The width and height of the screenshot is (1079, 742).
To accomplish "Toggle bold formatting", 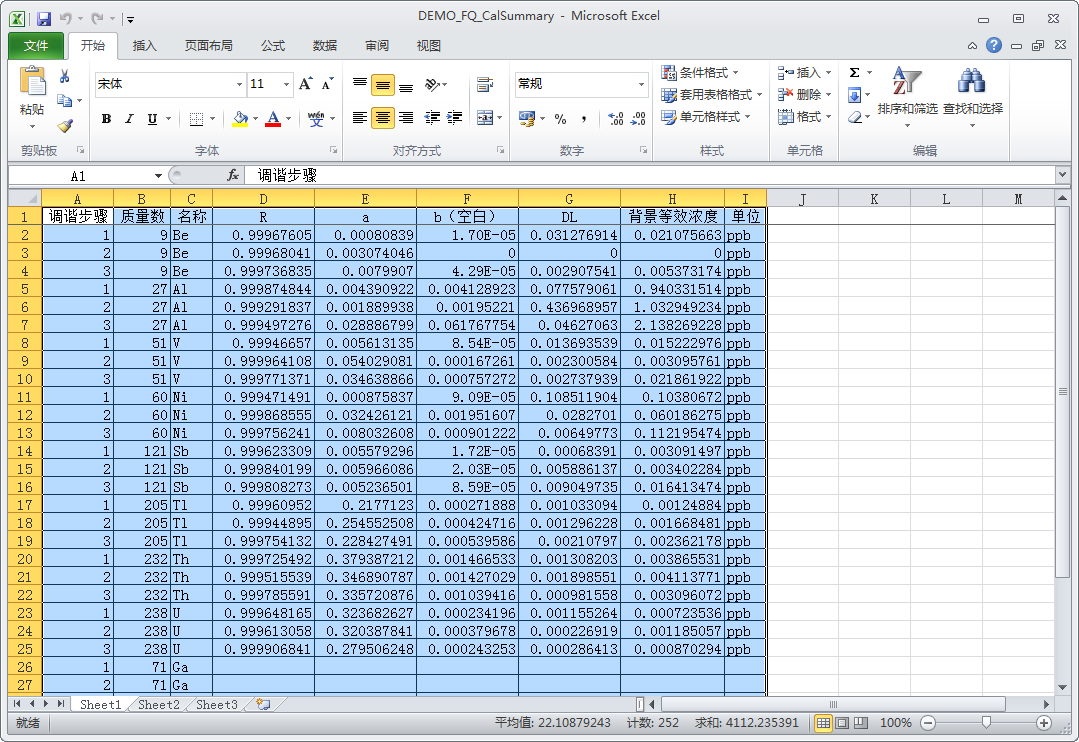I will click(106, 119).
